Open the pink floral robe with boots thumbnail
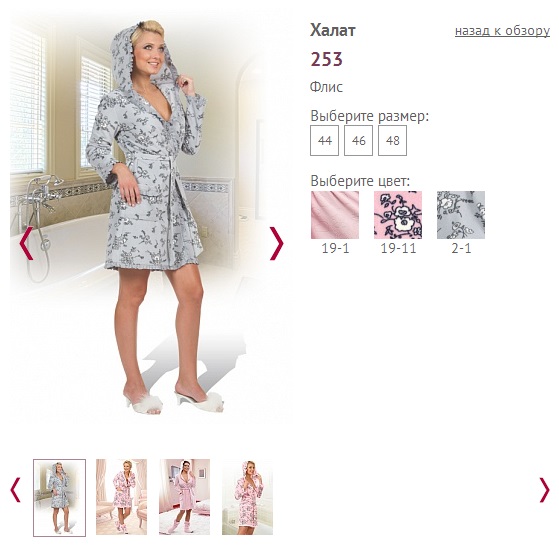559x545 pixels. pyautogui.click(x=122, y=497)
